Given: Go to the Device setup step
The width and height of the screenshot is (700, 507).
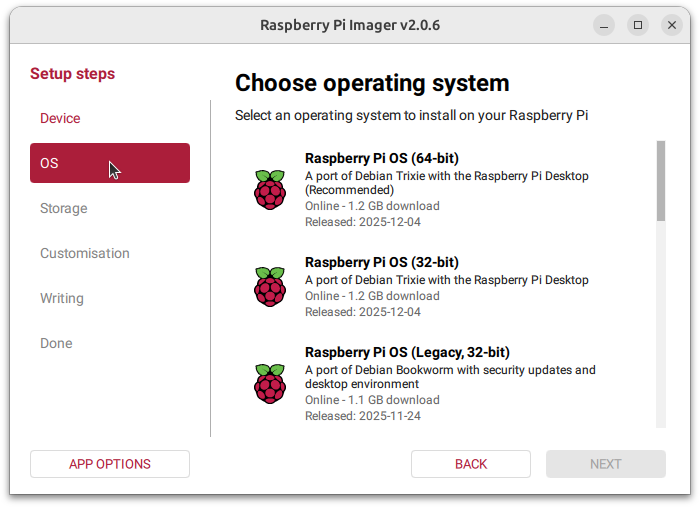Looking at the screenshot, I should tap(60, 118).
